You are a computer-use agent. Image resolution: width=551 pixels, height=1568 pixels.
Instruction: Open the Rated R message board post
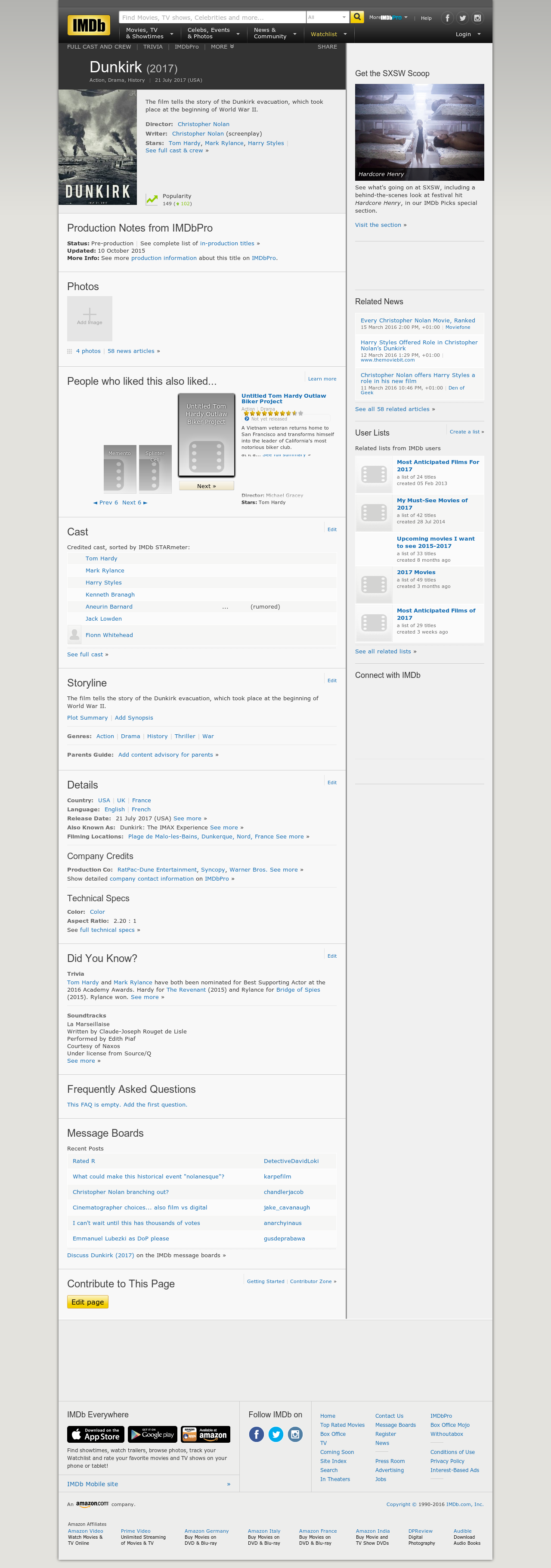tap(84, 1161)
